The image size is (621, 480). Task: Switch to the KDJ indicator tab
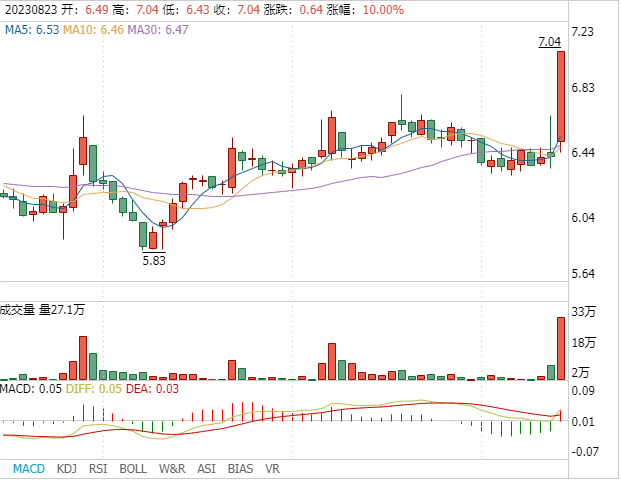pyautogui.click(x=67, y=469)
